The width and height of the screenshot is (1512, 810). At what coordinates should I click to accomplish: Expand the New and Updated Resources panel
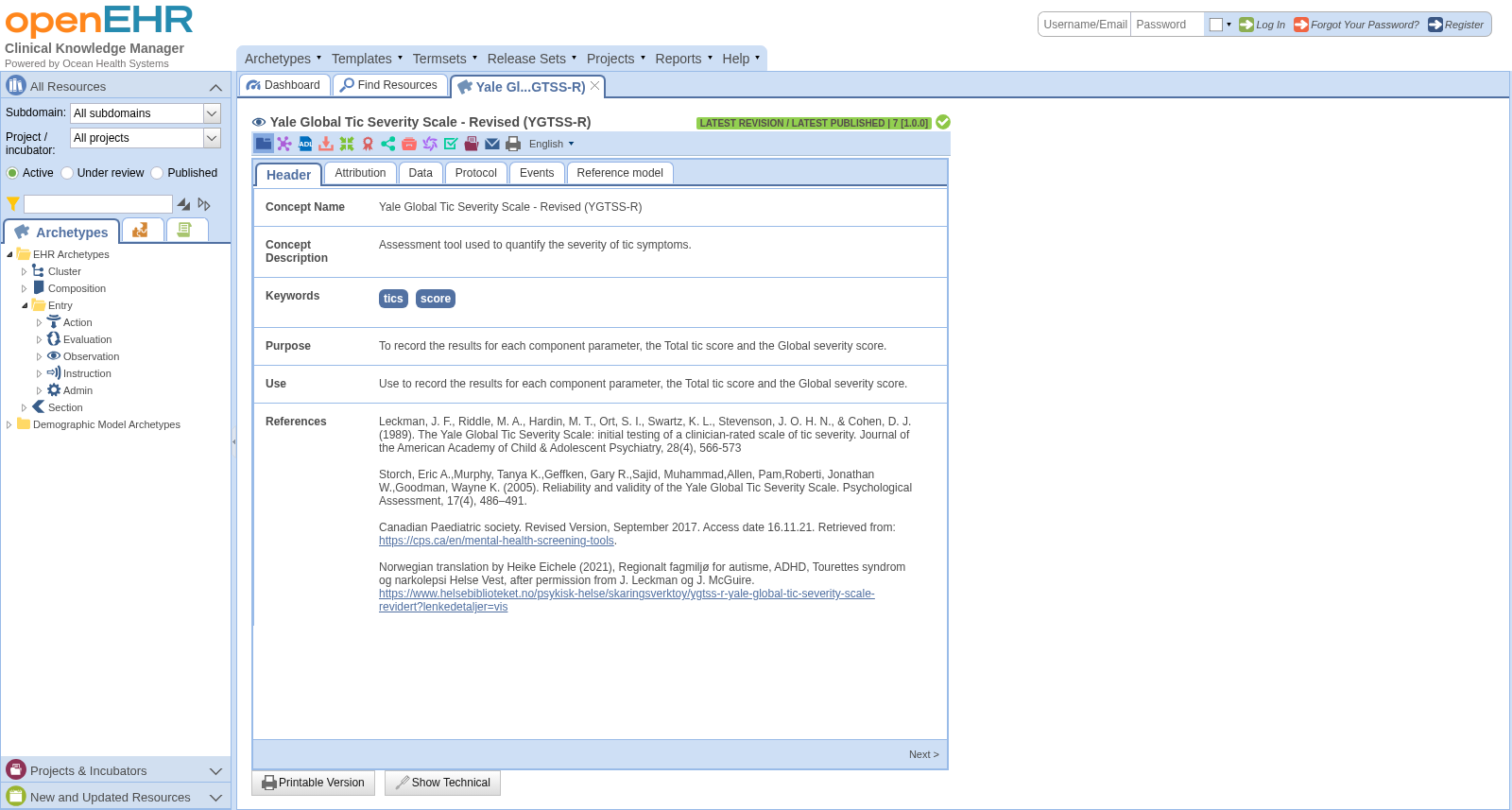215,798
